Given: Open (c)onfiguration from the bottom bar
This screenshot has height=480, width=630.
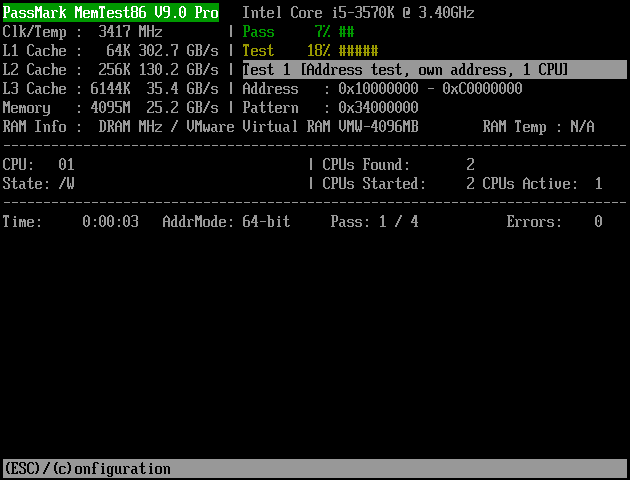Looking at the screenshot, I should pyautogui.click(x=112, y=469).
